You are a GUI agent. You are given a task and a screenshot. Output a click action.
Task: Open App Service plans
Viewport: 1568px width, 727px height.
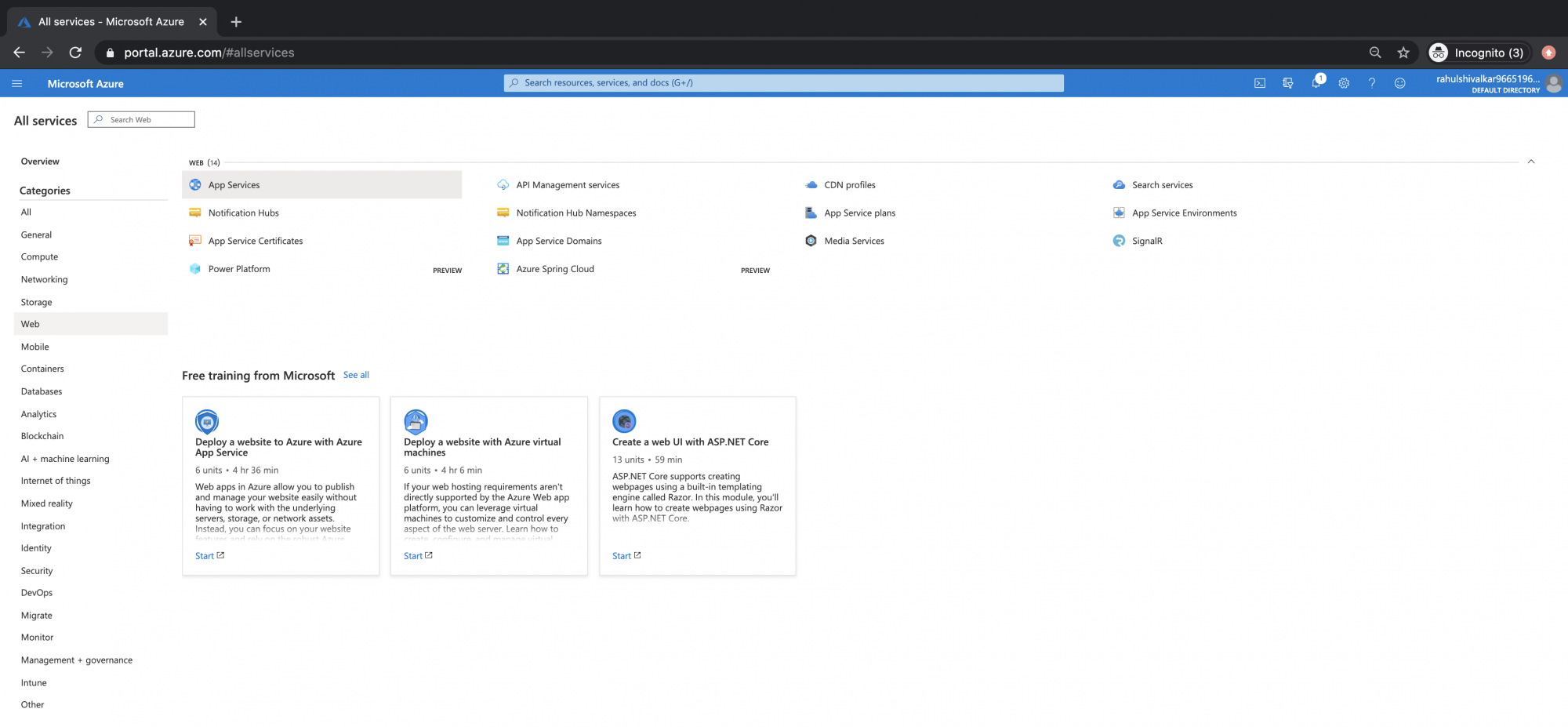[x=859, y=213]
